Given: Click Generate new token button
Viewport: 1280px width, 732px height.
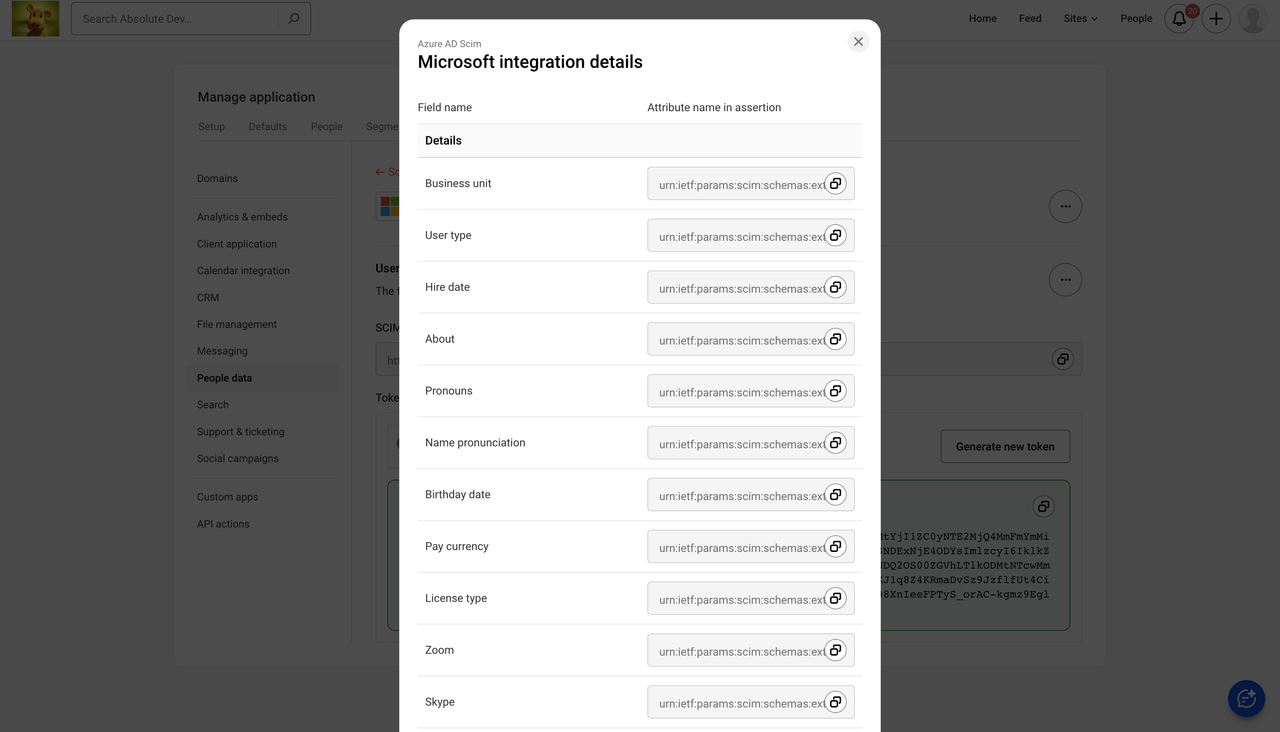Looking at the screenshot, I should (x=1005, y=447).
